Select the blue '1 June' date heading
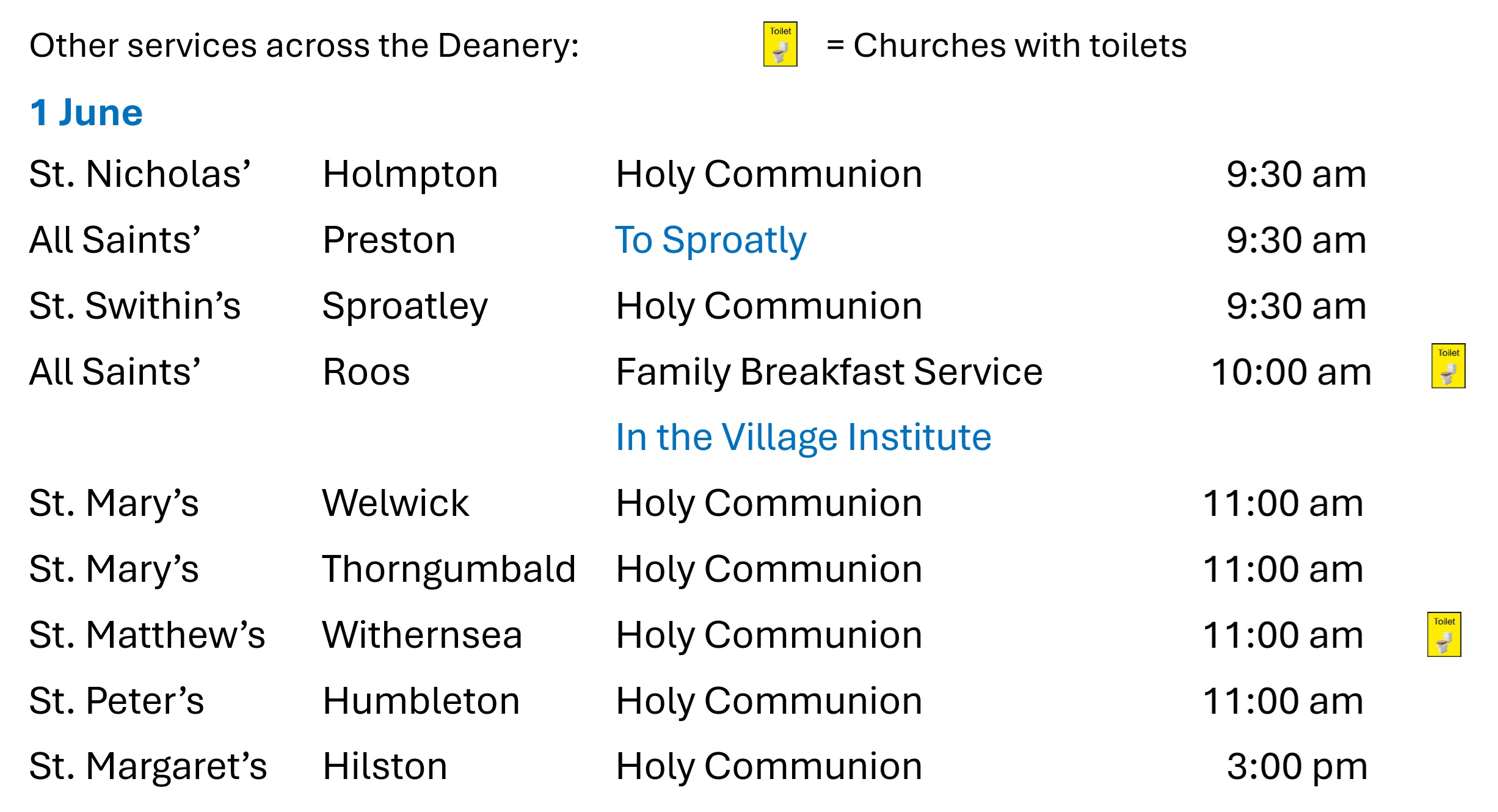This screenshot has height=812, width=1498. point(86,113)
